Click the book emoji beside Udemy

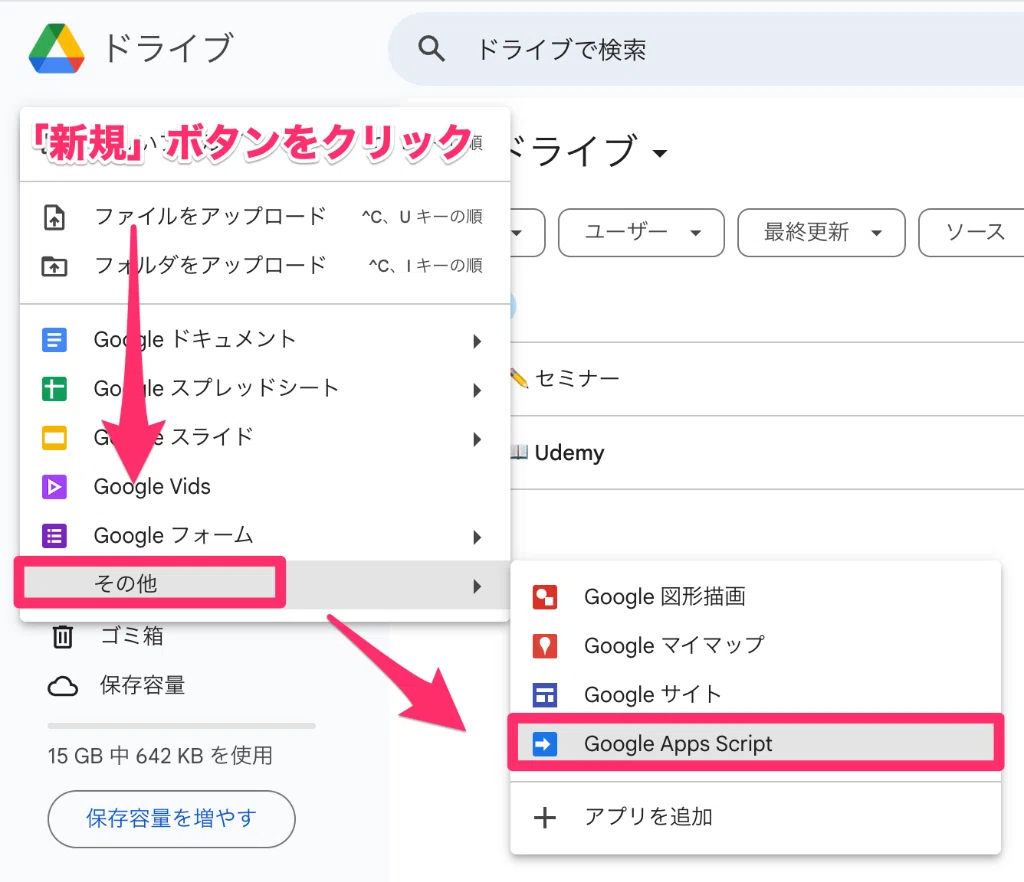[x=519, y=452]
